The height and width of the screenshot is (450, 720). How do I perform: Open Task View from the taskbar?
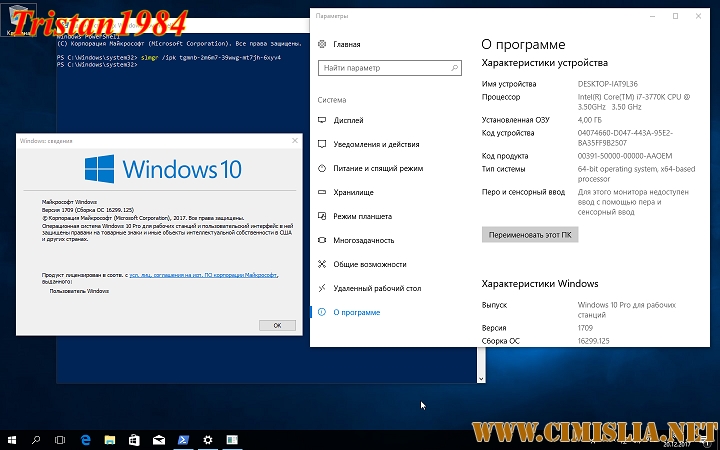(60, 439)
